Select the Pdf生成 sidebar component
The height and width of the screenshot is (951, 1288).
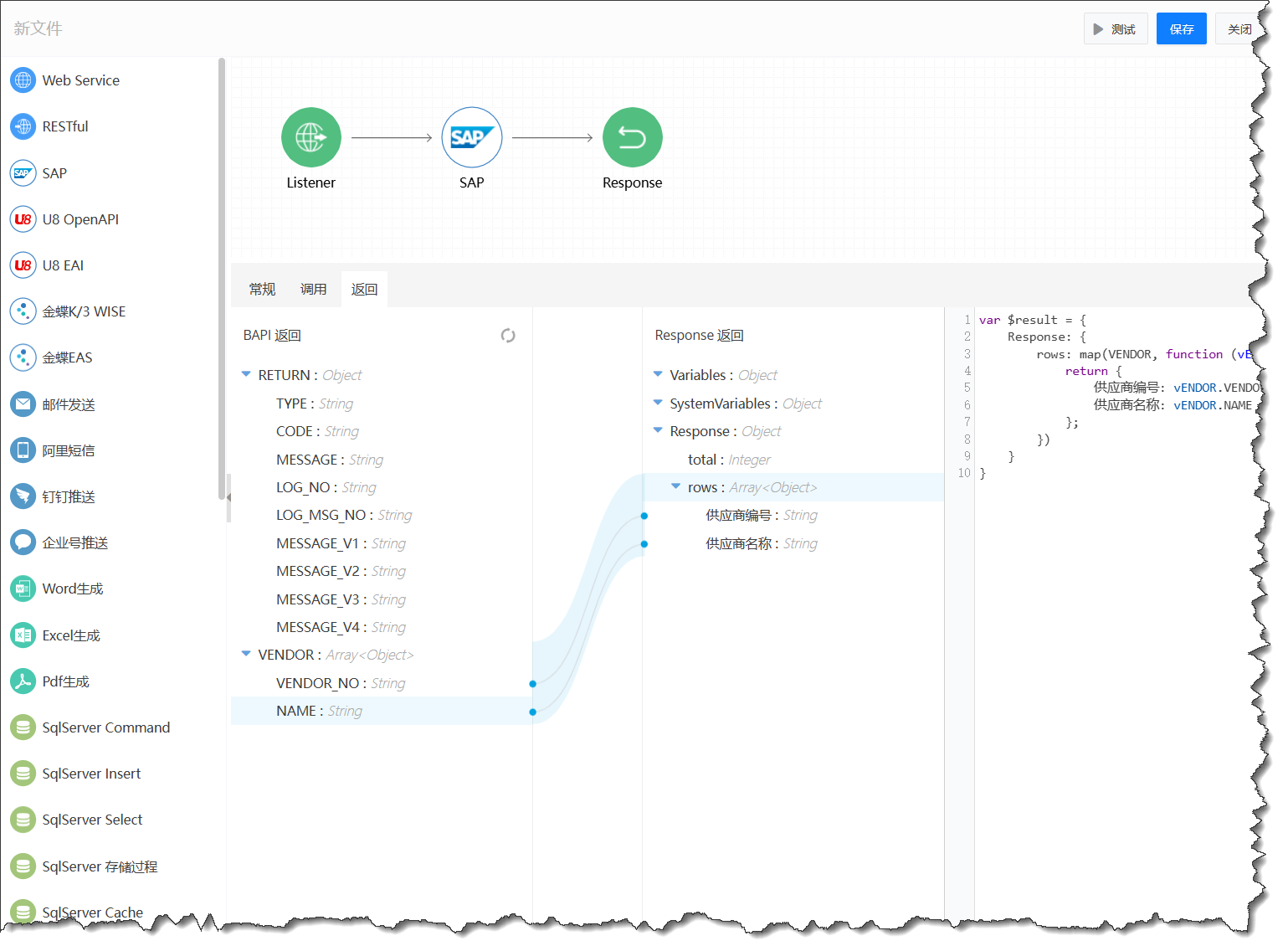click(x=65, y=681)
